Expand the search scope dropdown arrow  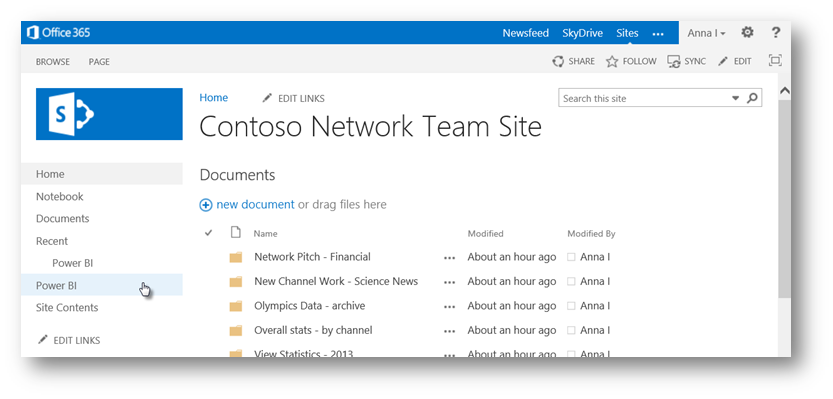click(735, 98)
